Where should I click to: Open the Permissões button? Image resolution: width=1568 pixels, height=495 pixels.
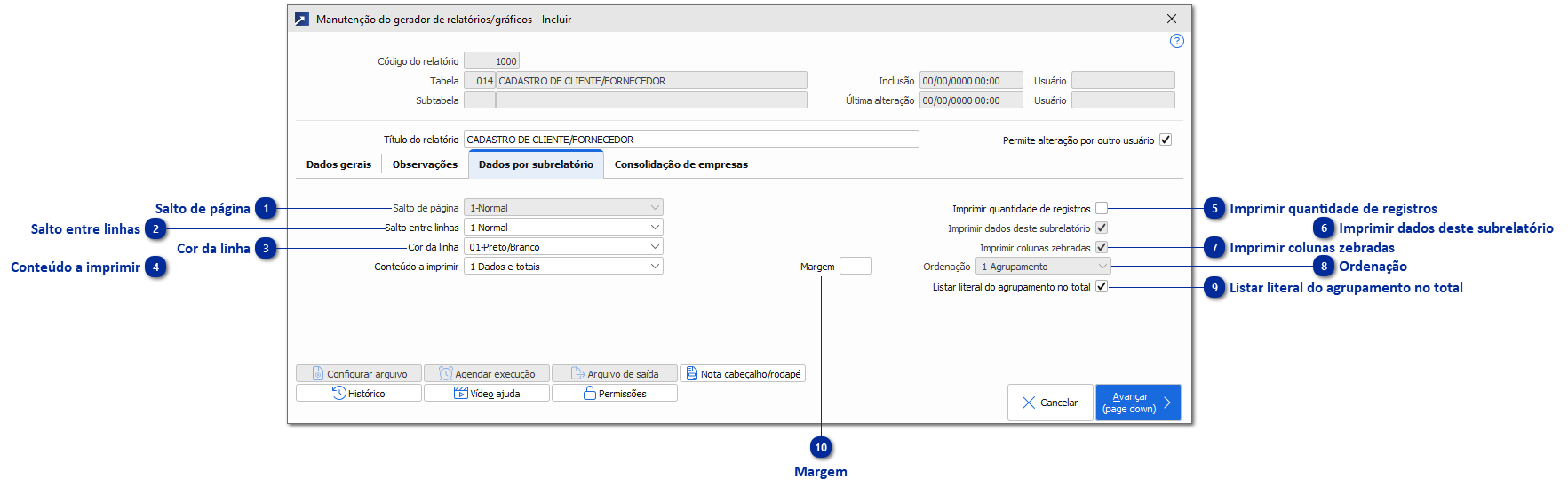coord(615,393)
